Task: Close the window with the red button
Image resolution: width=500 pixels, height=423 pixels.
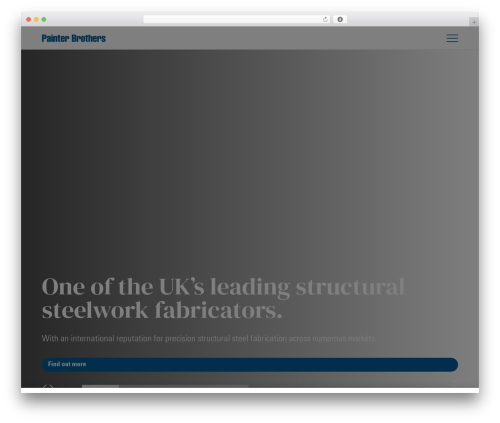Action: tap(29, 20)
